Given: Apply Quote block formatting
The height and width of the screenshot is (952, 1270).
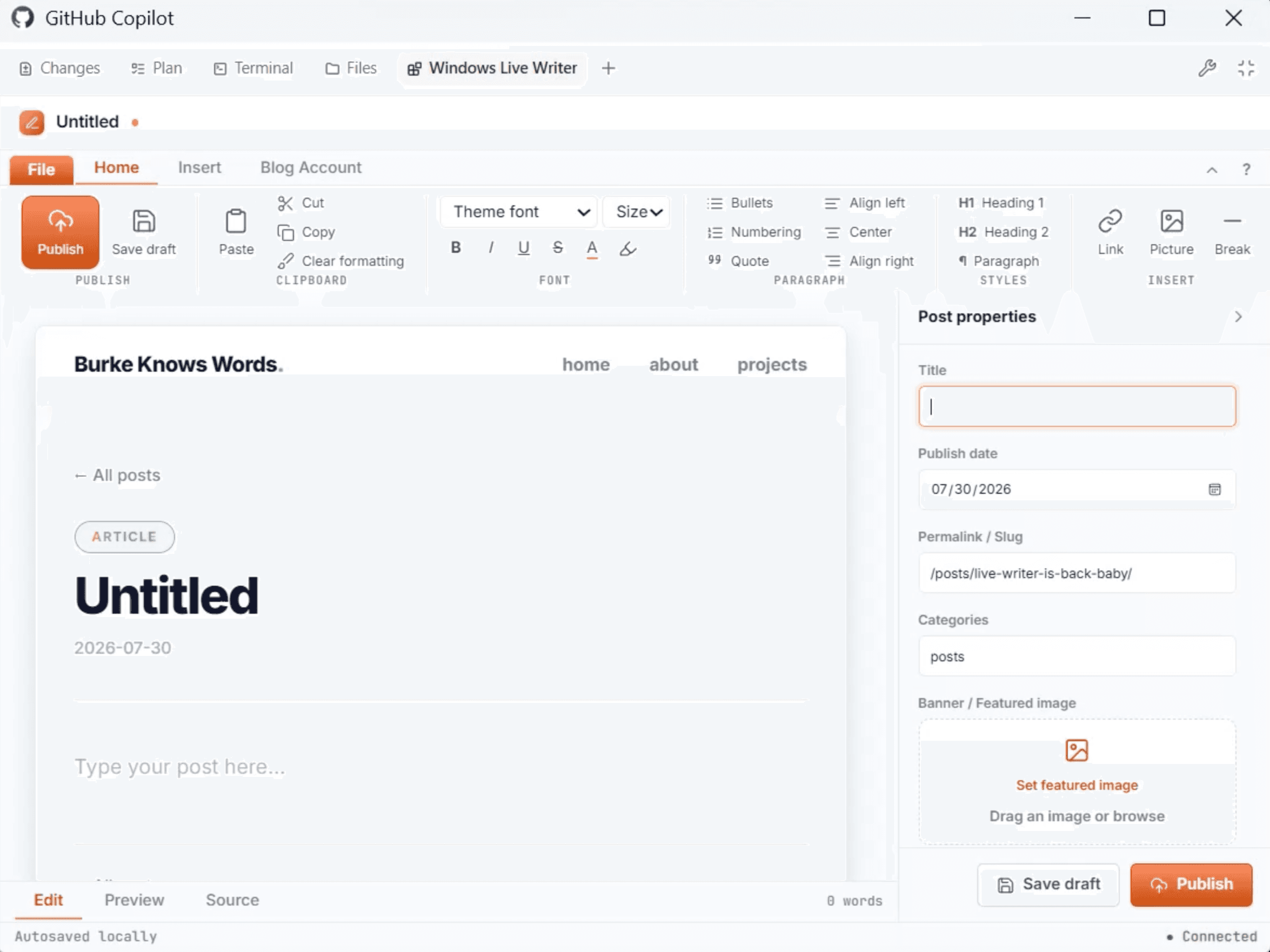Looking at the screenshot, I should (738, 261).
